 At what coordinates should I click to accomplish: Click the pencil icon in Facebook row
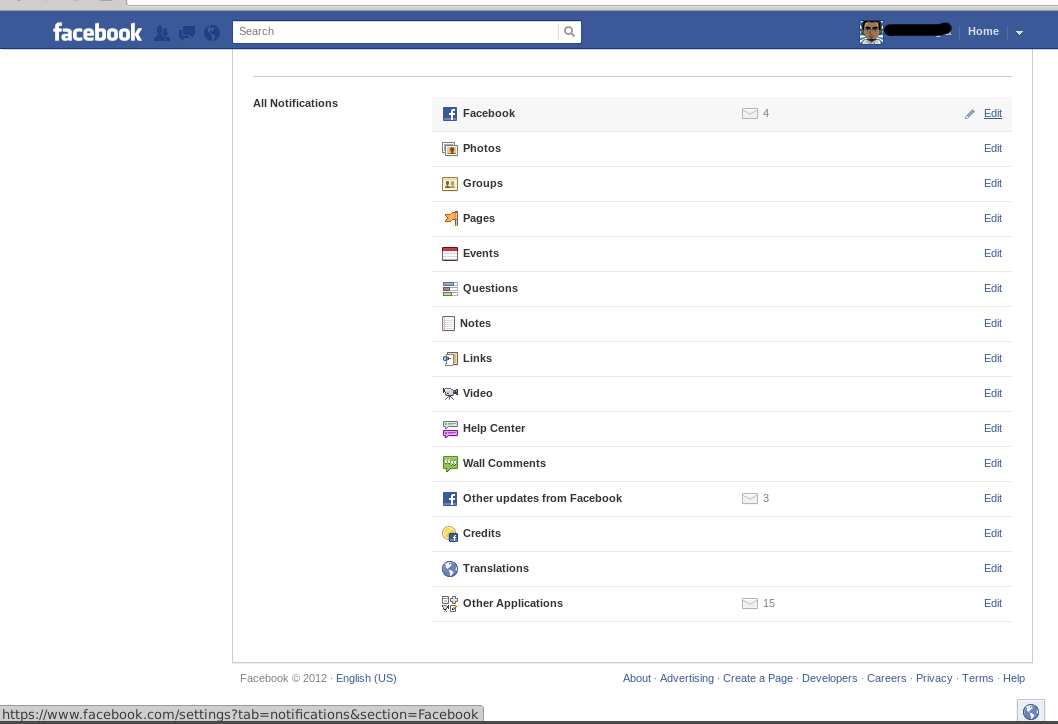pos(970,114)
